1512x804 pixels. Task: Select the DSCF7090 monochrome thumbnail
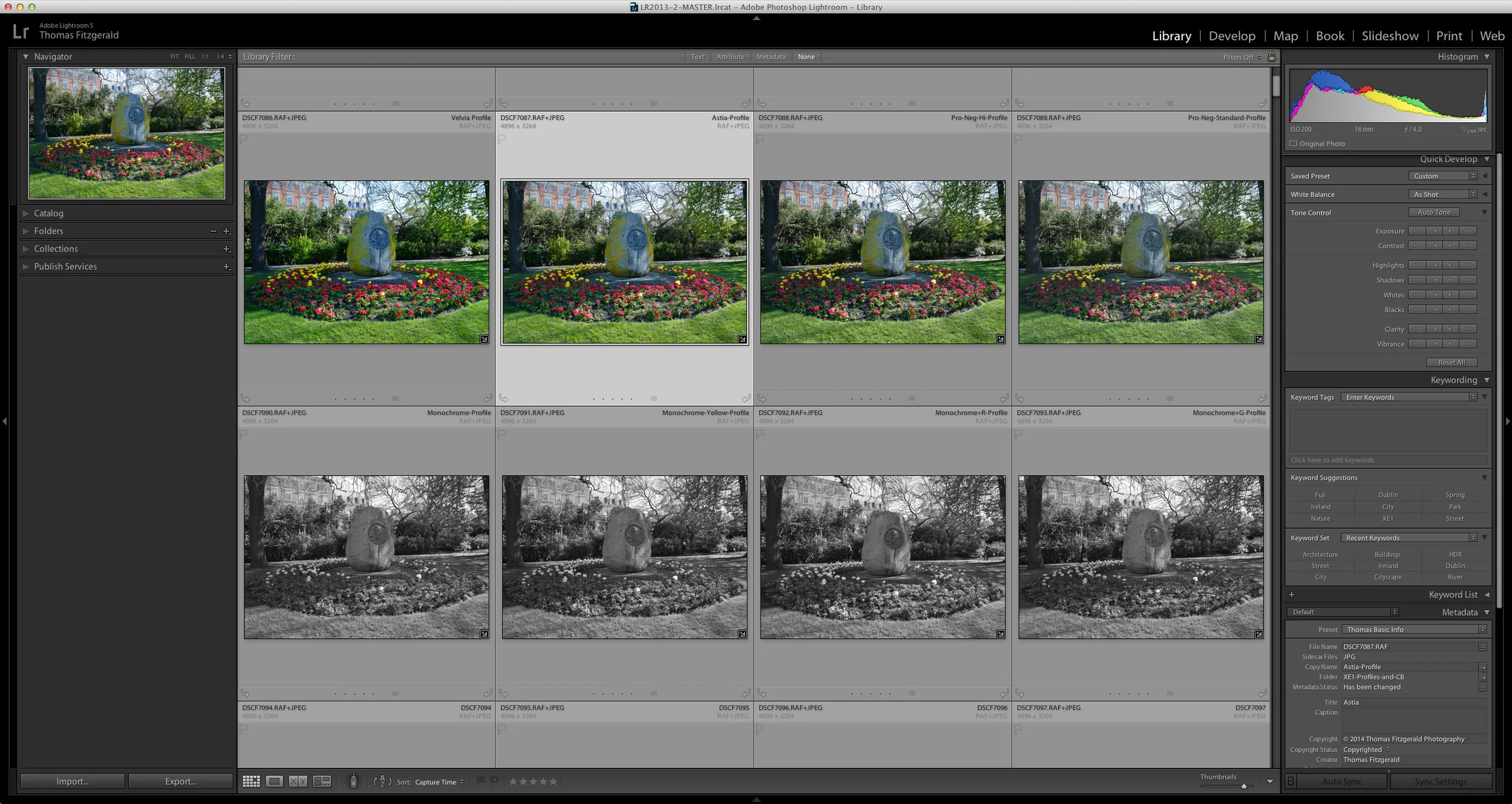(x=367, y=557)
